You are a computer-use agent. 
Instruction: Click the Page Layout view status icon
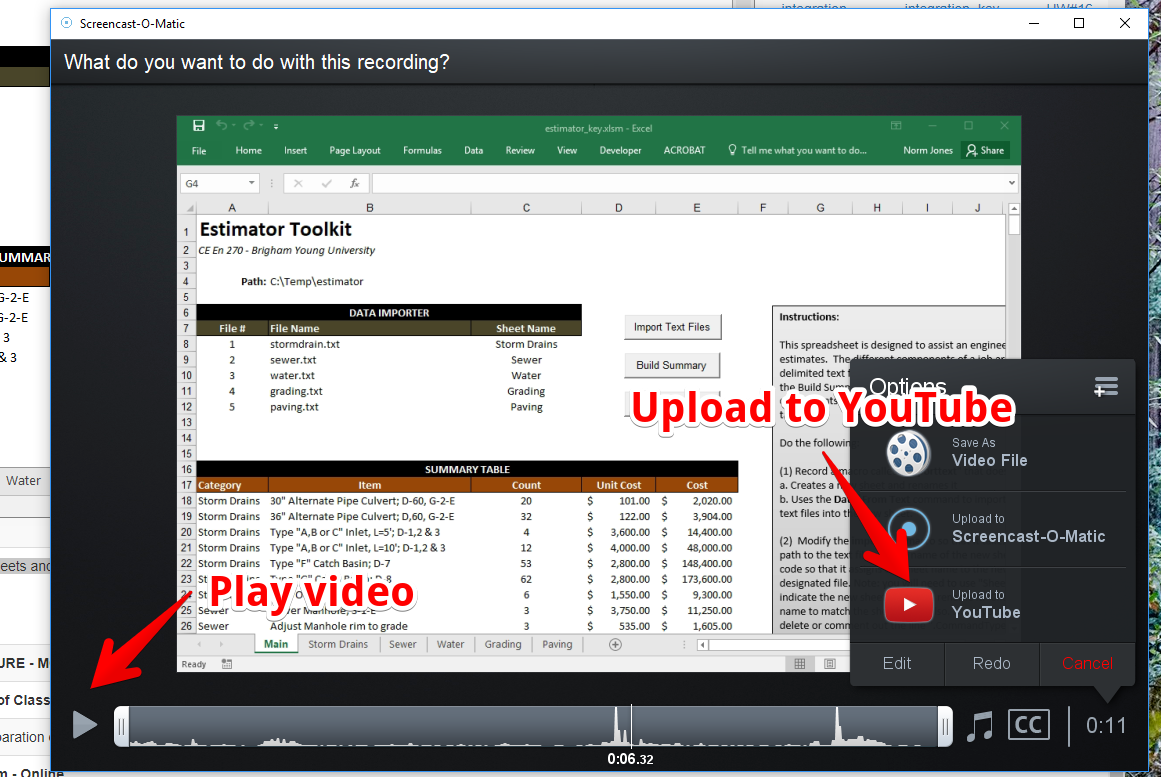(830, 664)
